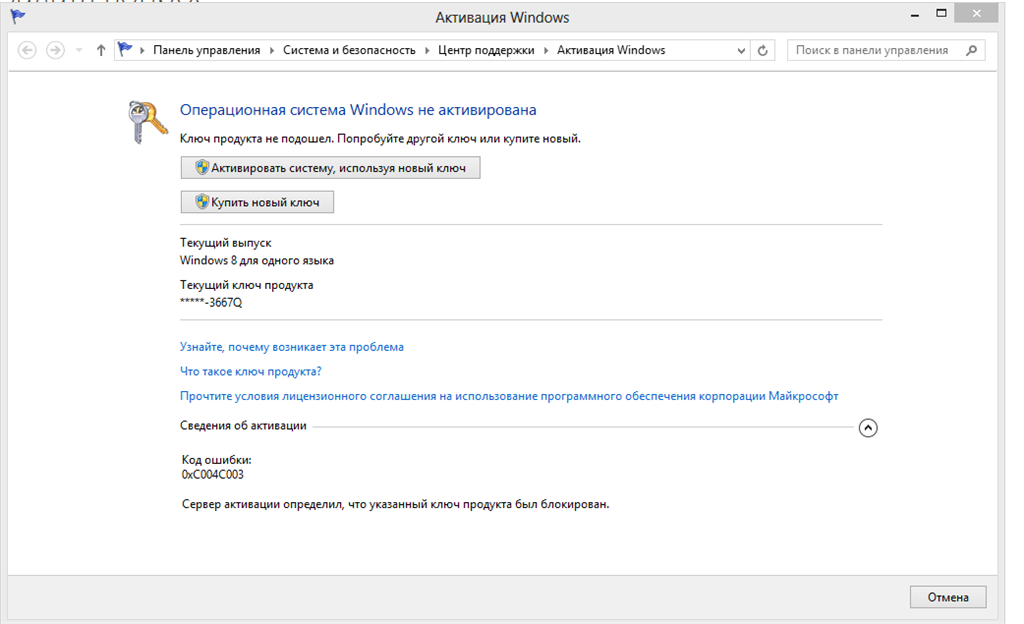Click the magnifier search icon
This screenshot has height=624, width=1024.
[971, 50]
